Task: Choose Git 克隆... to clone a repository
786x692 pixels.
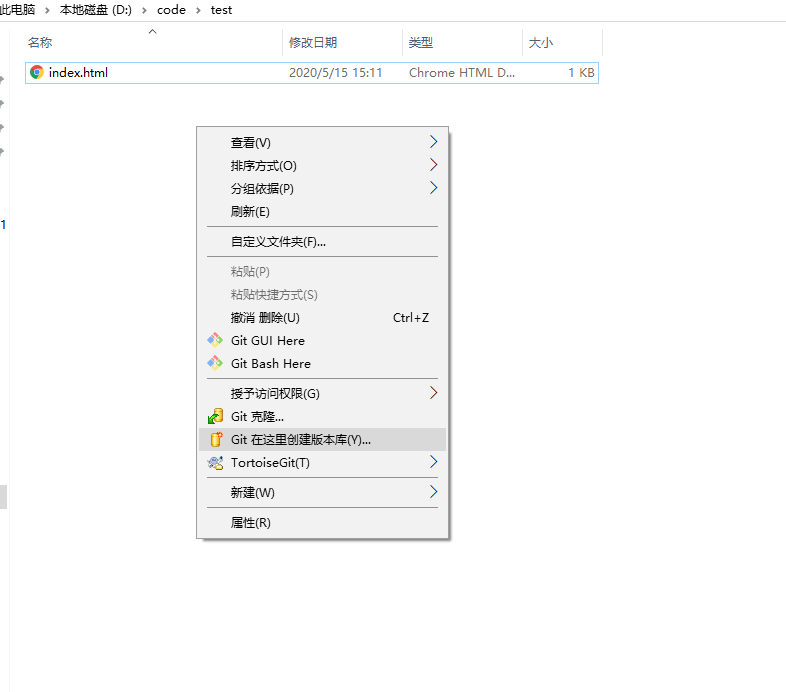Action: 322,416
